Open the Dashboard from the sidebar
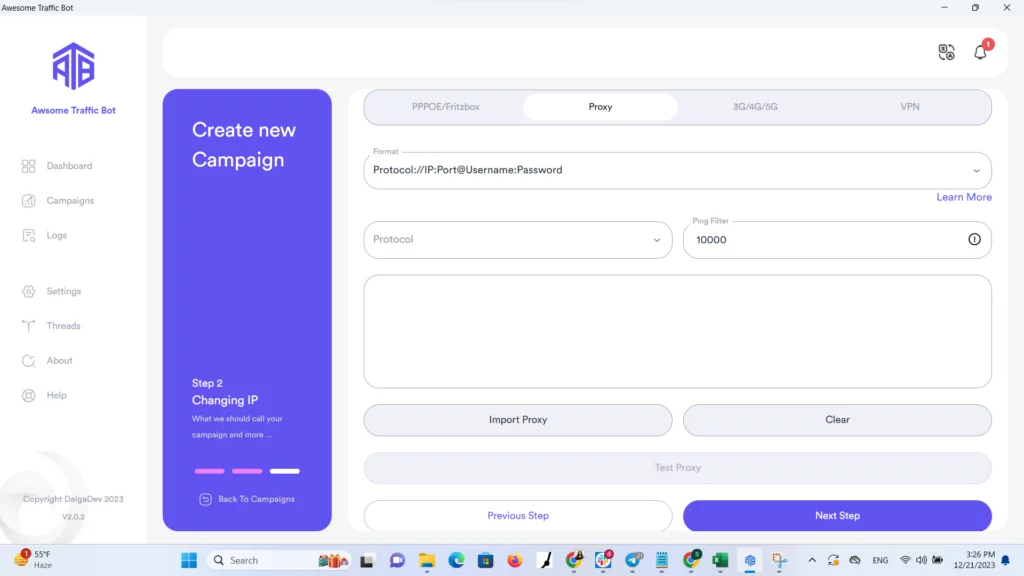The width and height of the screenshot is (1024, 576). click(x=60, y=165)
